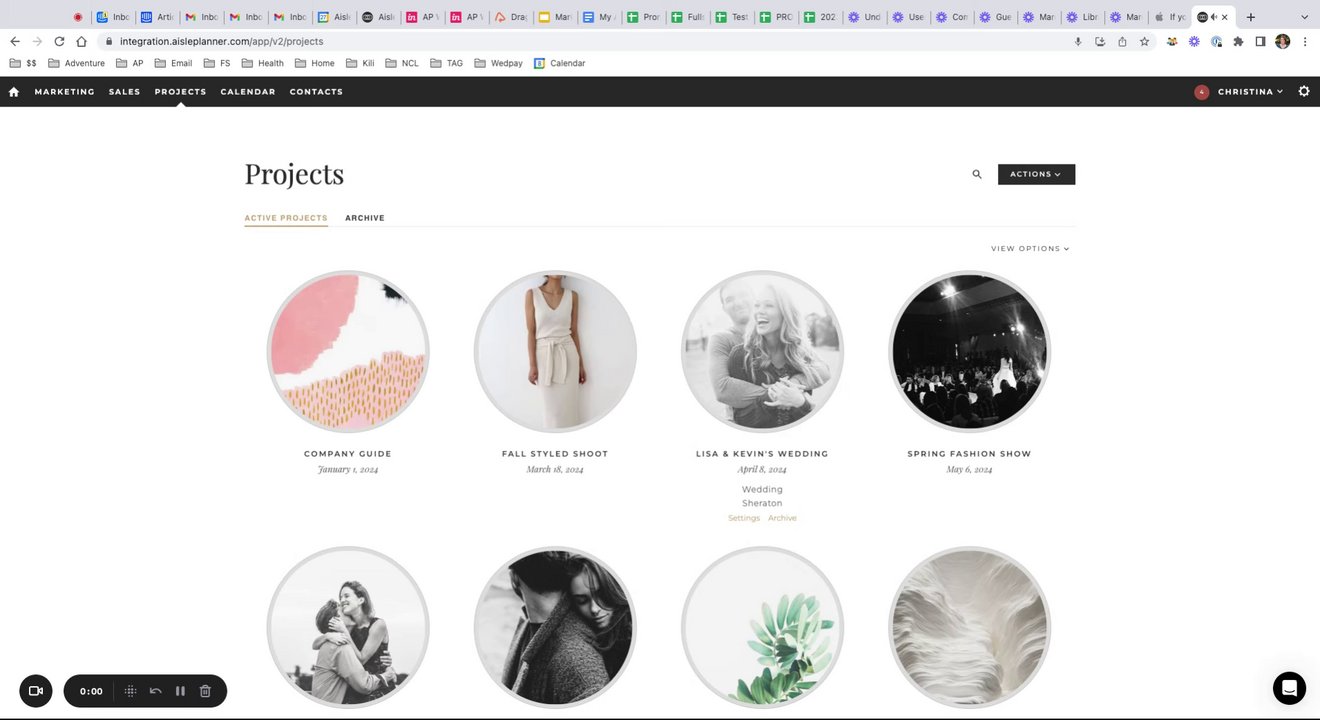Open a new browser tab
Viewport: 1320px width, 720px height.
1250,17
